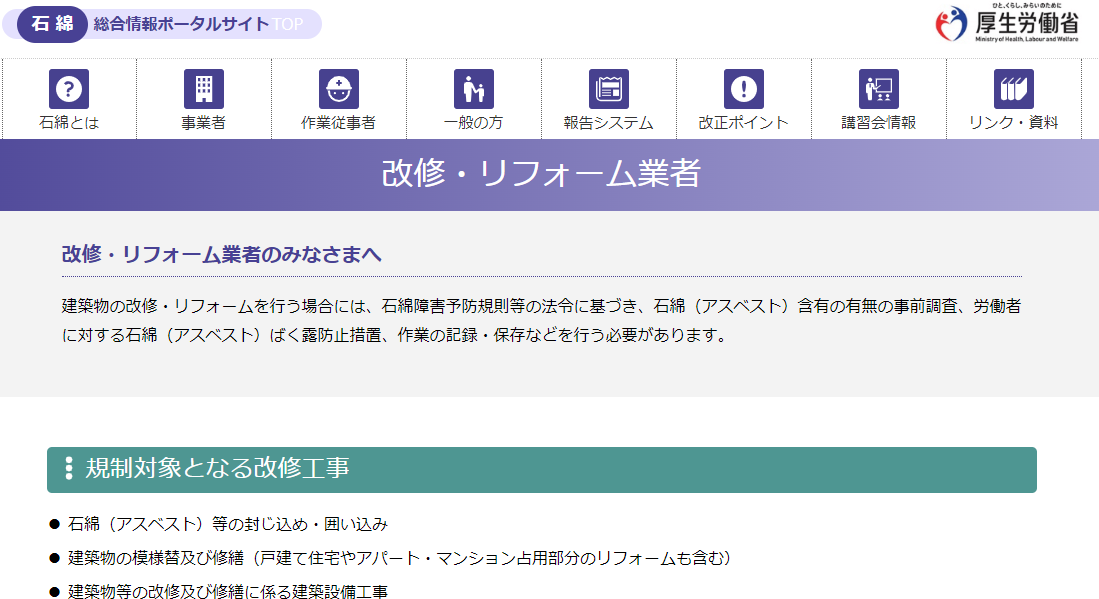Viewport: 1099px width, 599px height.
Task: Click the helmet worker icon for 作業従事者
Action: 339,89
